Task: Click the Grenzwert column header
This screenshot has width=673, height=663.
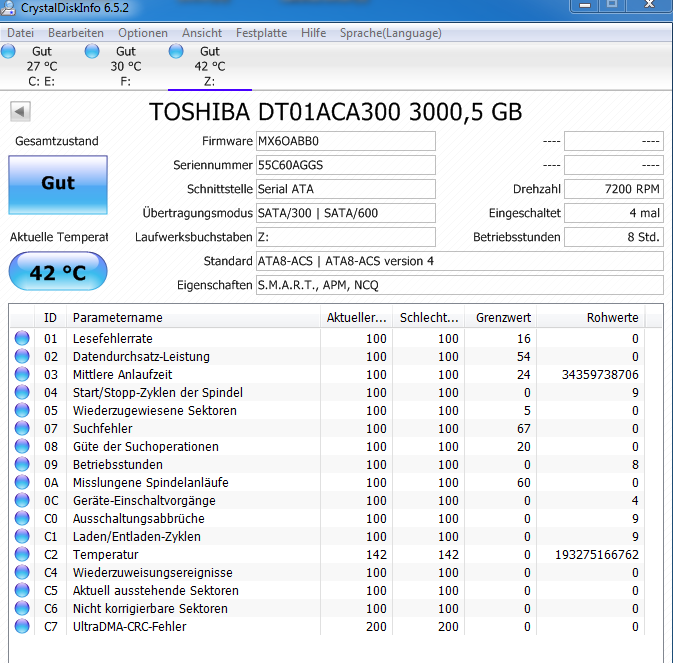Action: (x=500, y=318)
